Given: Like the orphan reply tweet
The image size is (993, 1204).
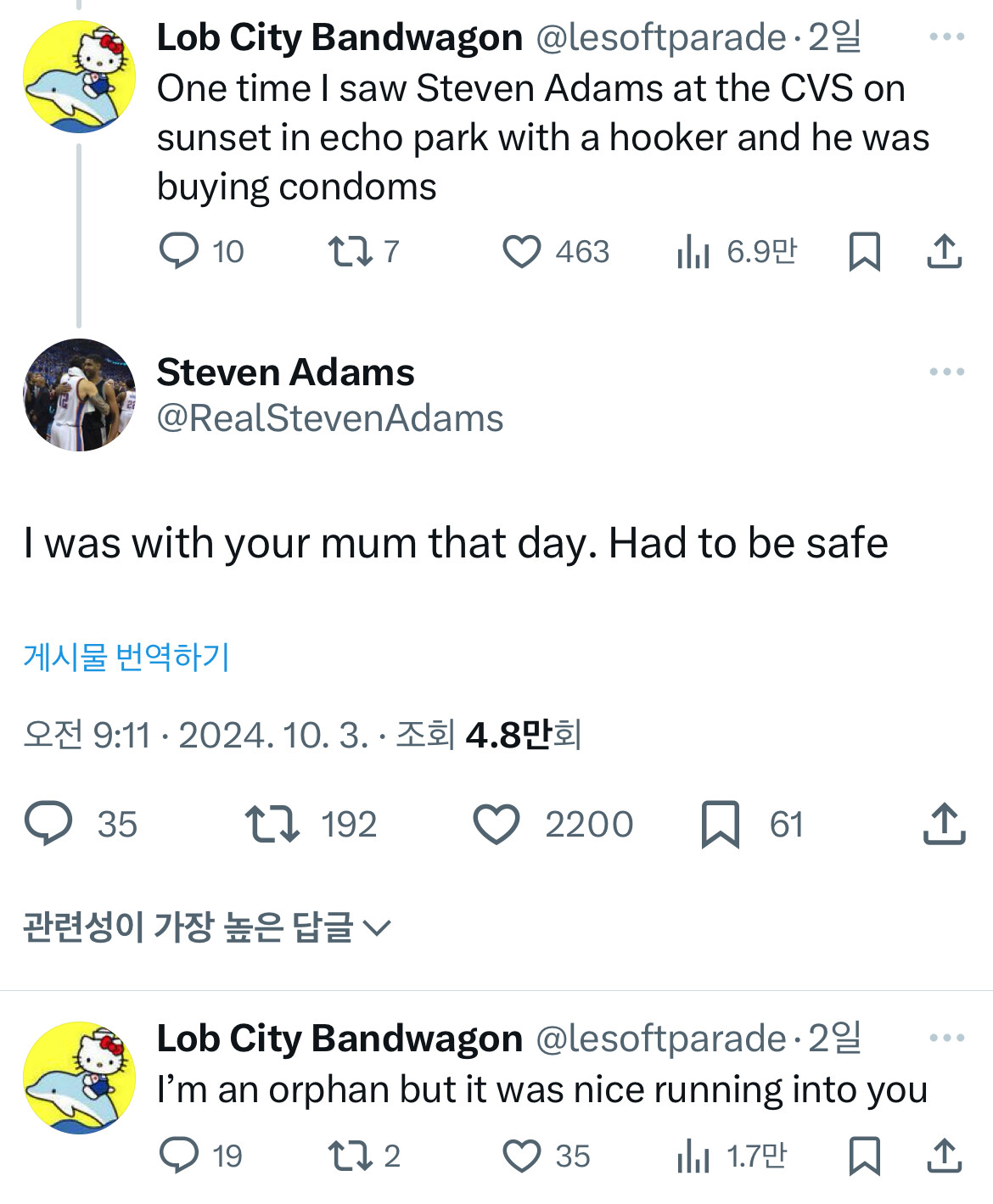Looking at the screenshot, I should pyautogui.click(x=521, y=1156).
